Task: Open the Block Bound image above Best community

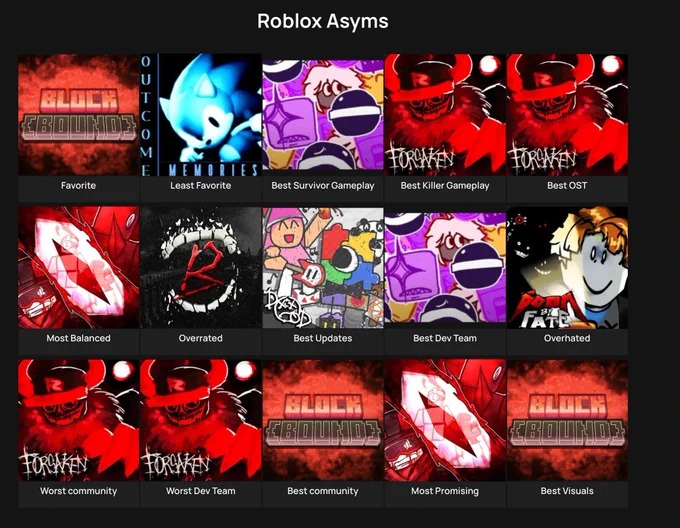Action: (323, 420)
